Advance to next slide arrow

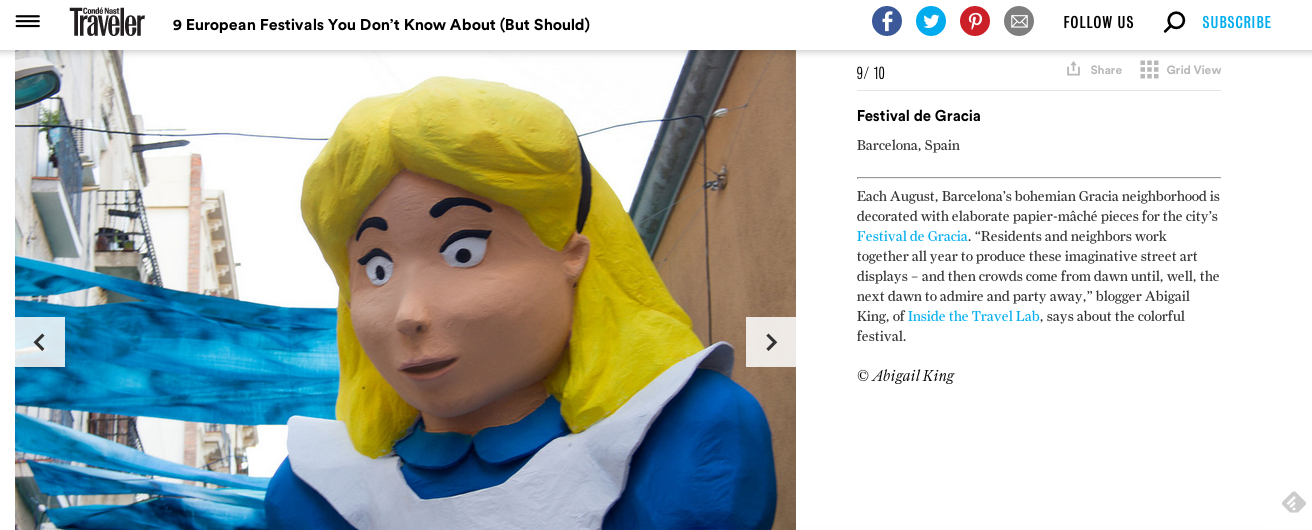point(771,342)
